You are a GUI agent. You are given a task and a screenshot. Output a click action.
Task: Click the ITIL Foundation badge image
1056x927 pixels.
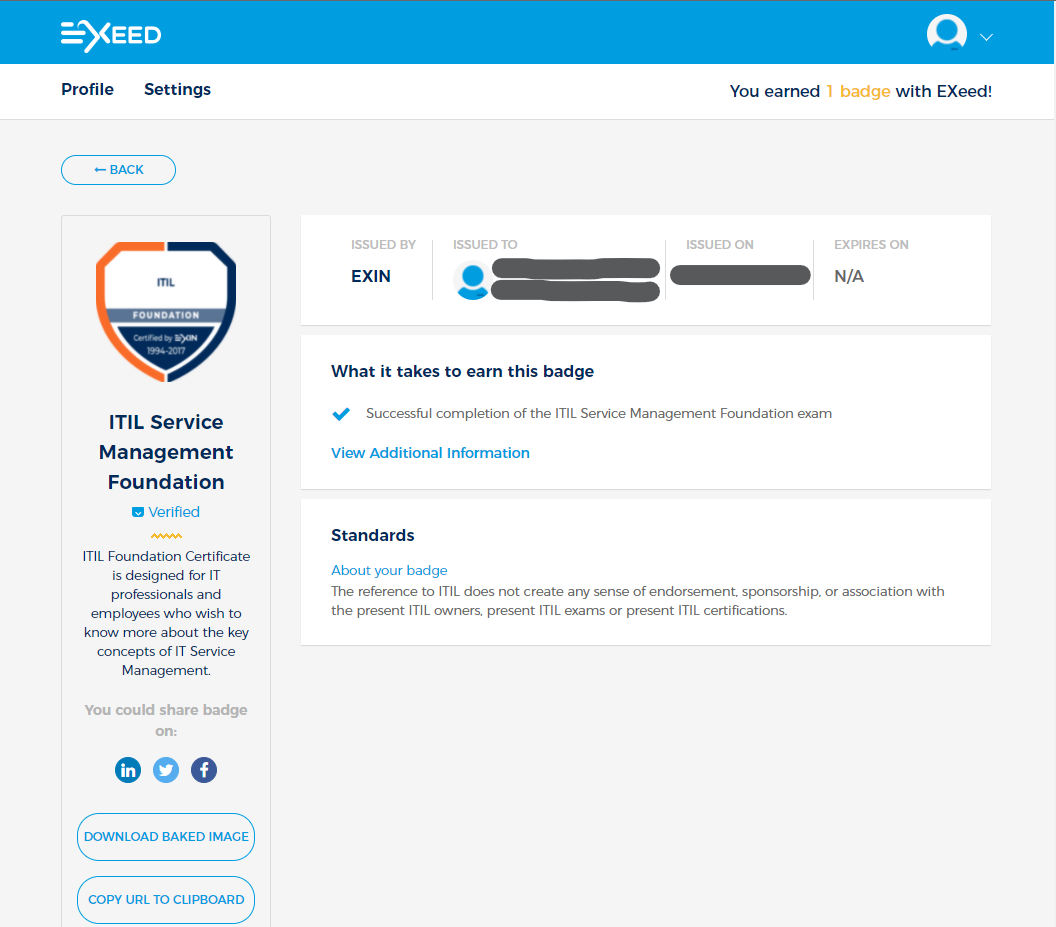166,312
